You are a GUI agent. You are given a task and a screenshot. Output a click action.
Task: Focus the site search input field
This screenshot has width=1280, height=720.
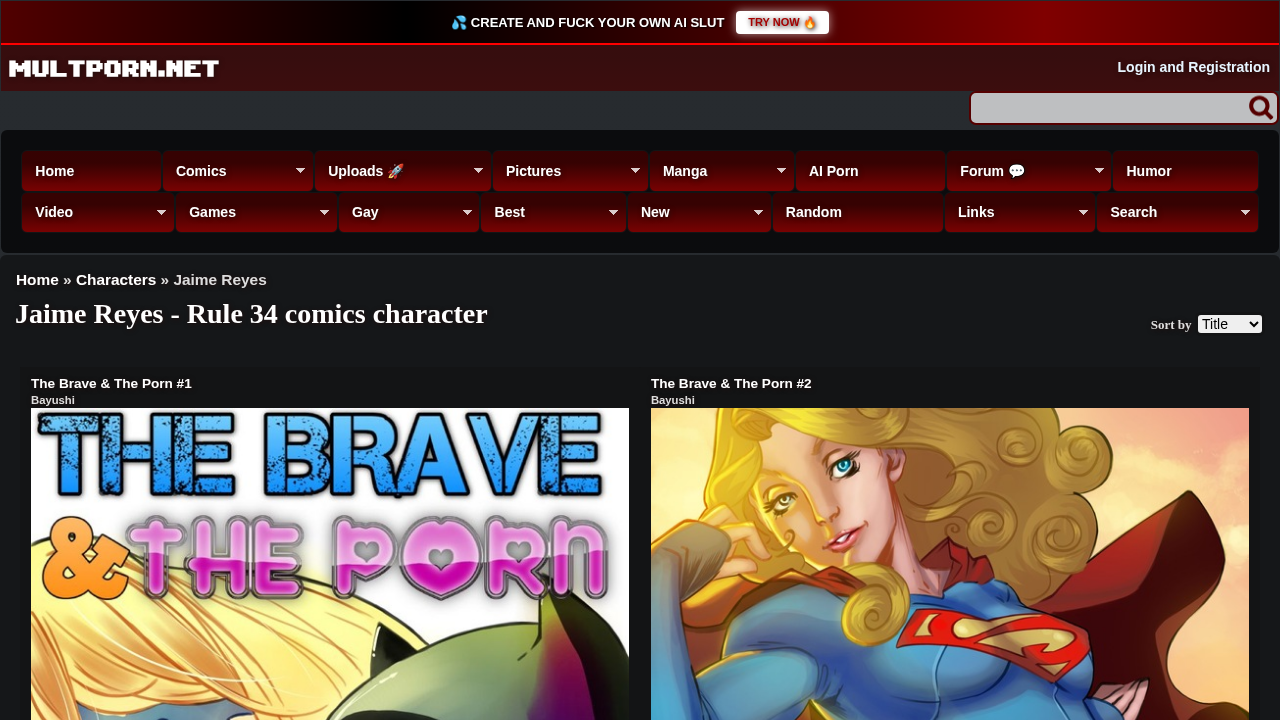[x=1109, y=108]
